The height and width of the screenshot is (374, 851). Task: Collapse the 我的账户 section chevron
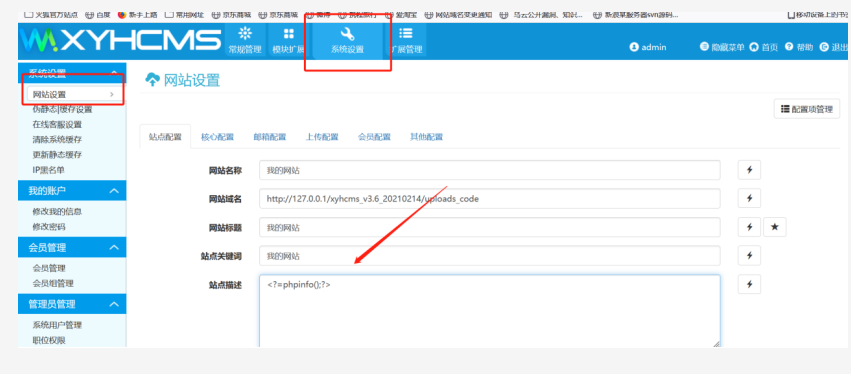[x=114, y=191]
